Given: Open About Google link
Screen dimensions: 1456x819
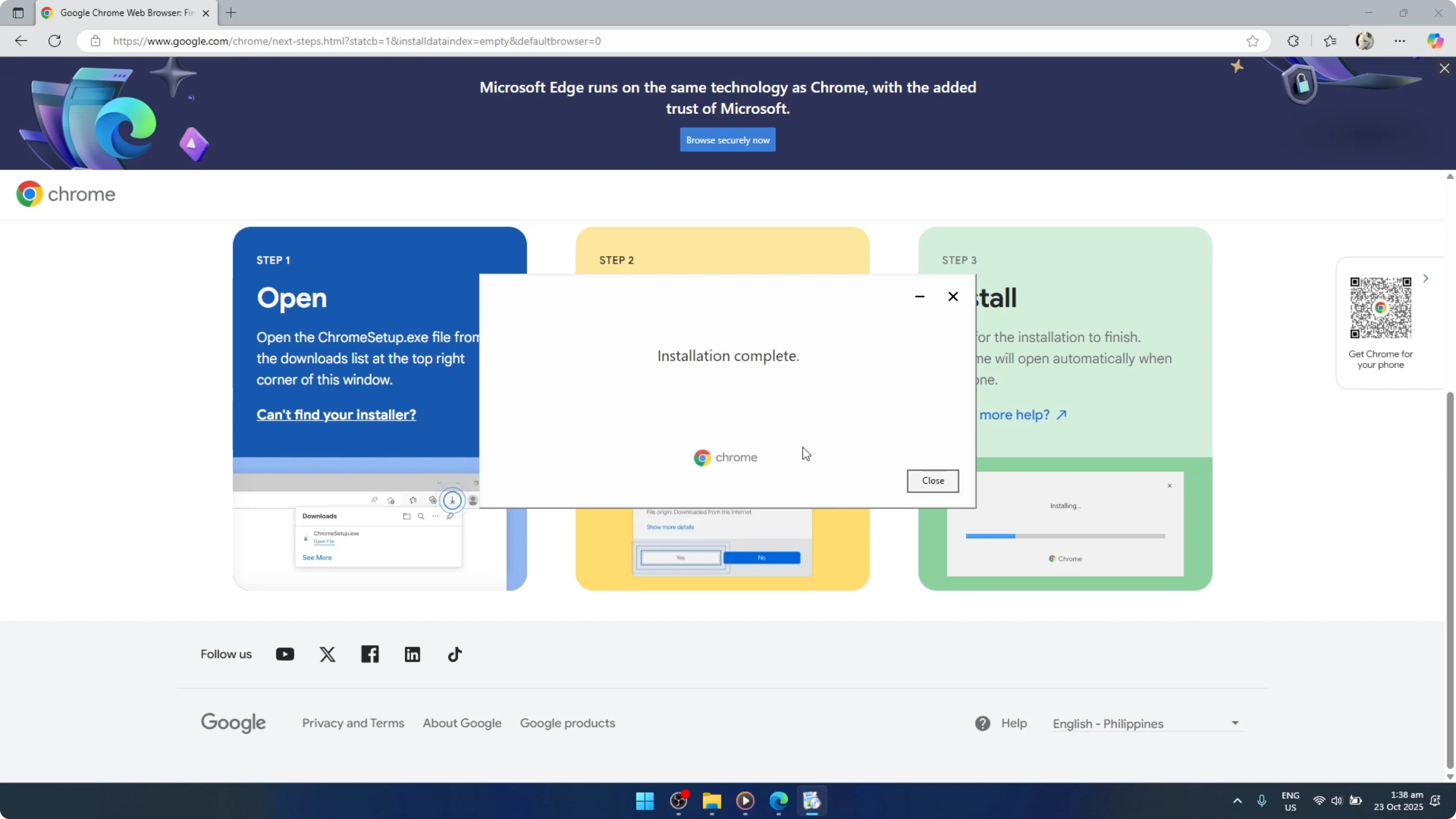Looking at the screenshot, I should pos(463,723).
